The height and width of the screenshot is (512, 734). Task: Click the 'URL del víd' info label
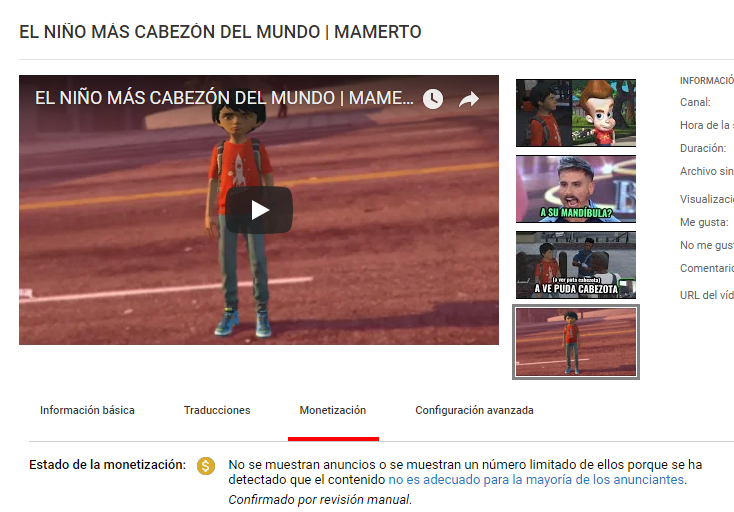tap(707, 295)
